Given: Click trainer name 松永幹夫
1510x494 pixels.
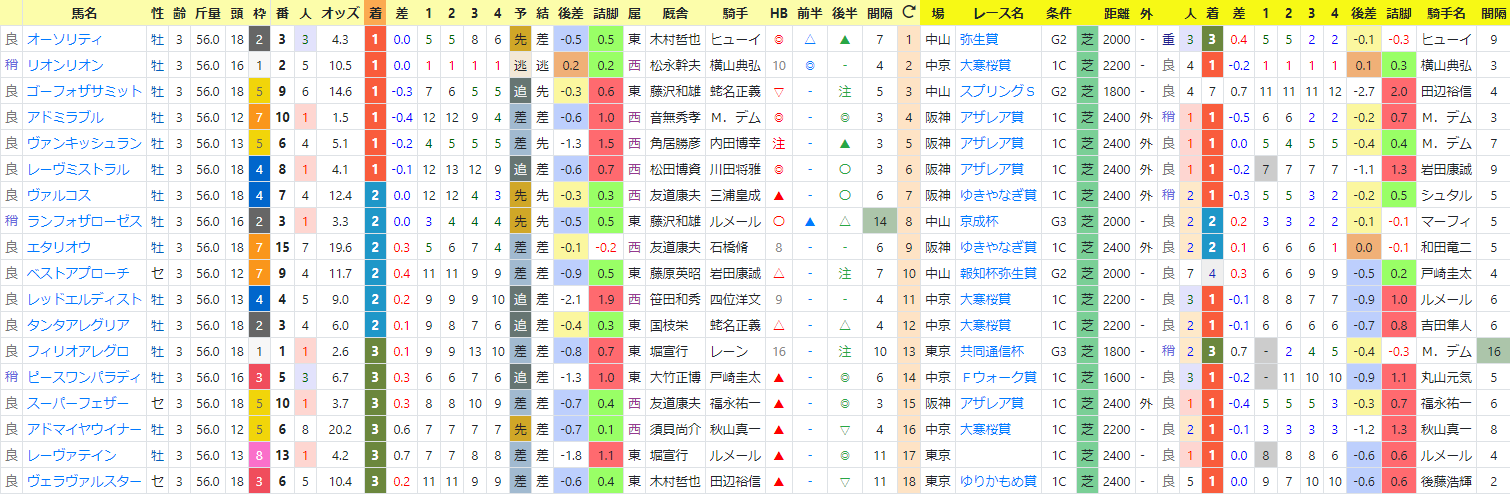Looking at the screenshot, I should (675, 65).
